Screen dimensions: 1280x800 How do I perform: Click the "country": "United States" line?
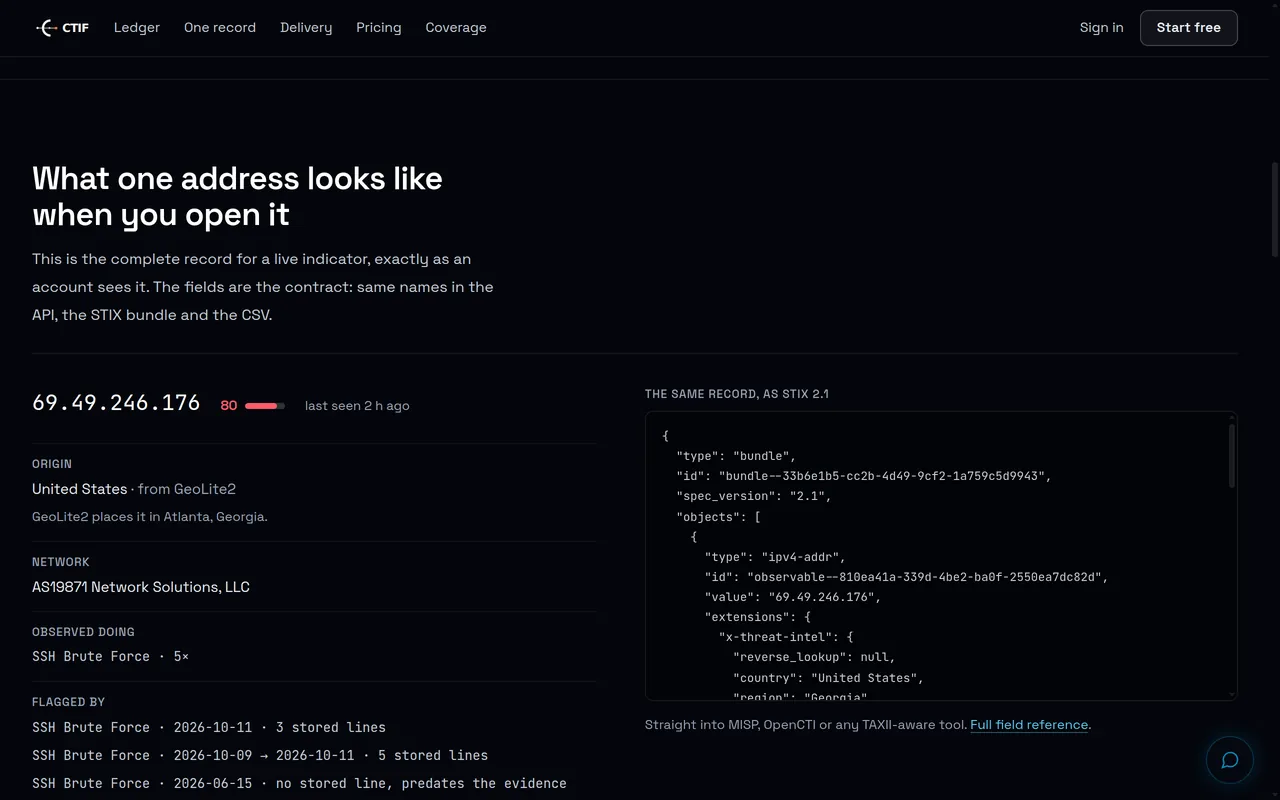pos(828,678)
